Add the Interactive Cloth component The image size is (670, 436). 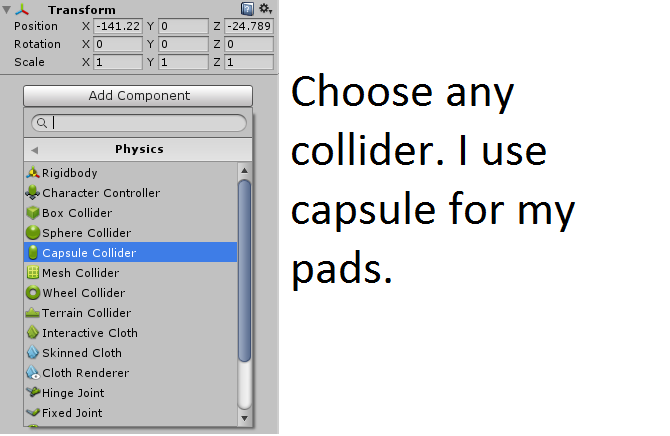coord(90,333)
